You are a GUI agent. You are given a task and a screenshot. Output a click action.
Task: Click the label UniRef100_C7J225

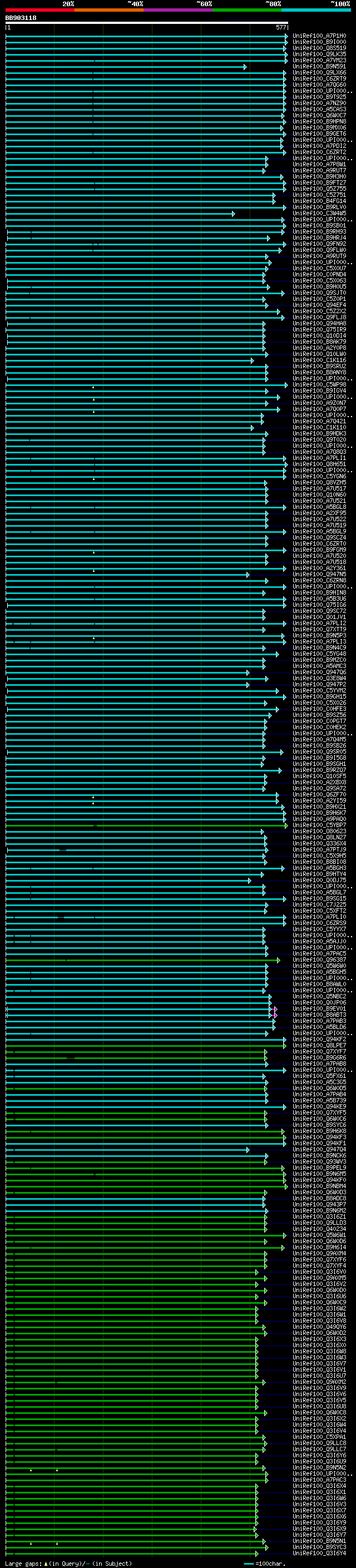click(x=319, y=904)
